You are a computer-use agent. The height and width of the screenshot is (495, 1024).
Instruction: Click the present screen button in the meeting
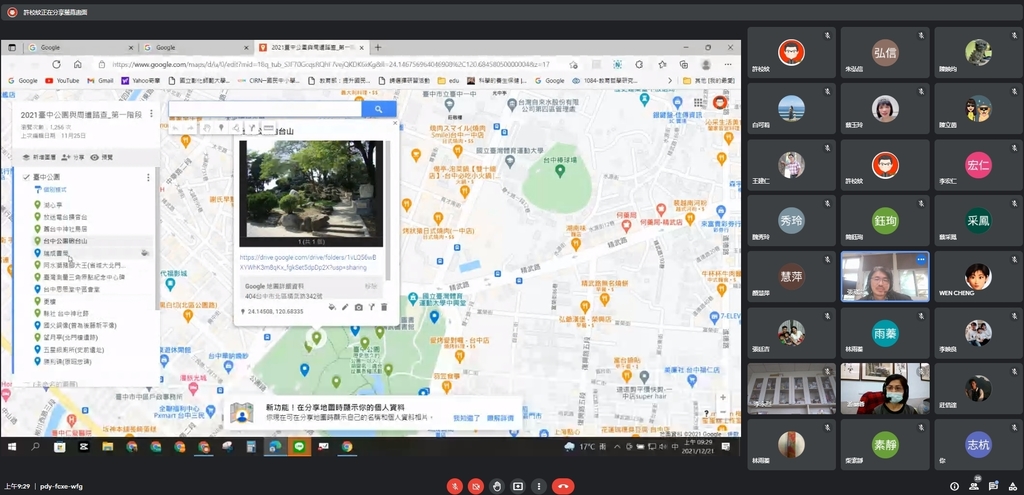[518, 487]
